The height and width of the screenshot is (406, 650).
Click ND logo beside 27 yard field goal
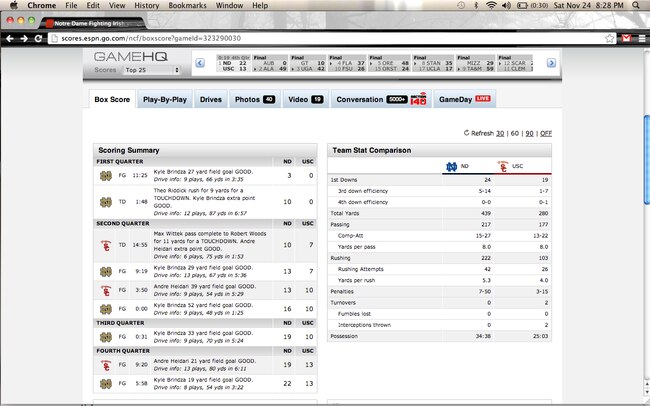pyautogui.click(x=106, y=176)
